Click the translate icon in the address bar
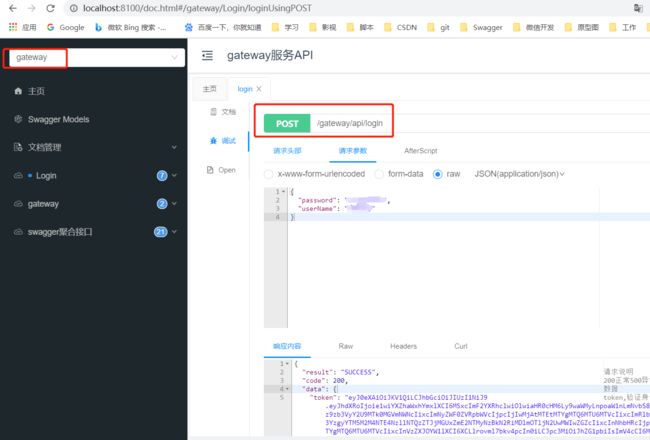Viewport: 650px width, 440px height. click(x=638, y=8)
